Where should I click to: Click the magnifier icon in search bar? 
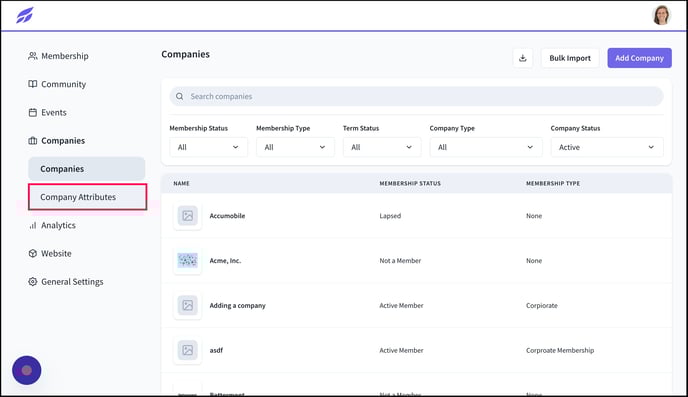point(179,96)
